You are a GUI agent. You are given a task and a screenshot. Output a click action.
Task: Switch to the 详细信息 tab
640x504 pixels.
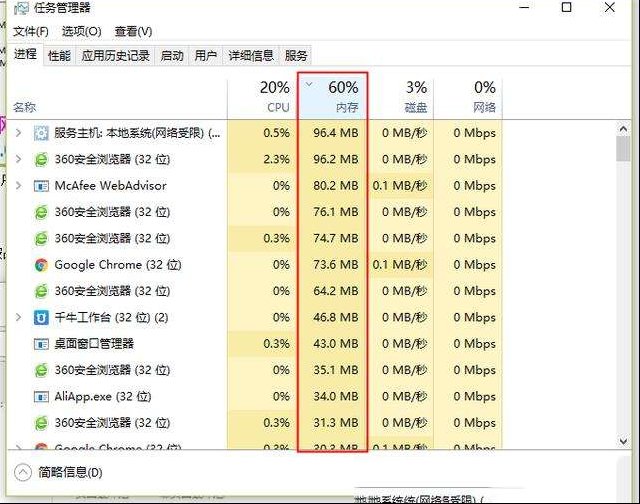[251, 56]
